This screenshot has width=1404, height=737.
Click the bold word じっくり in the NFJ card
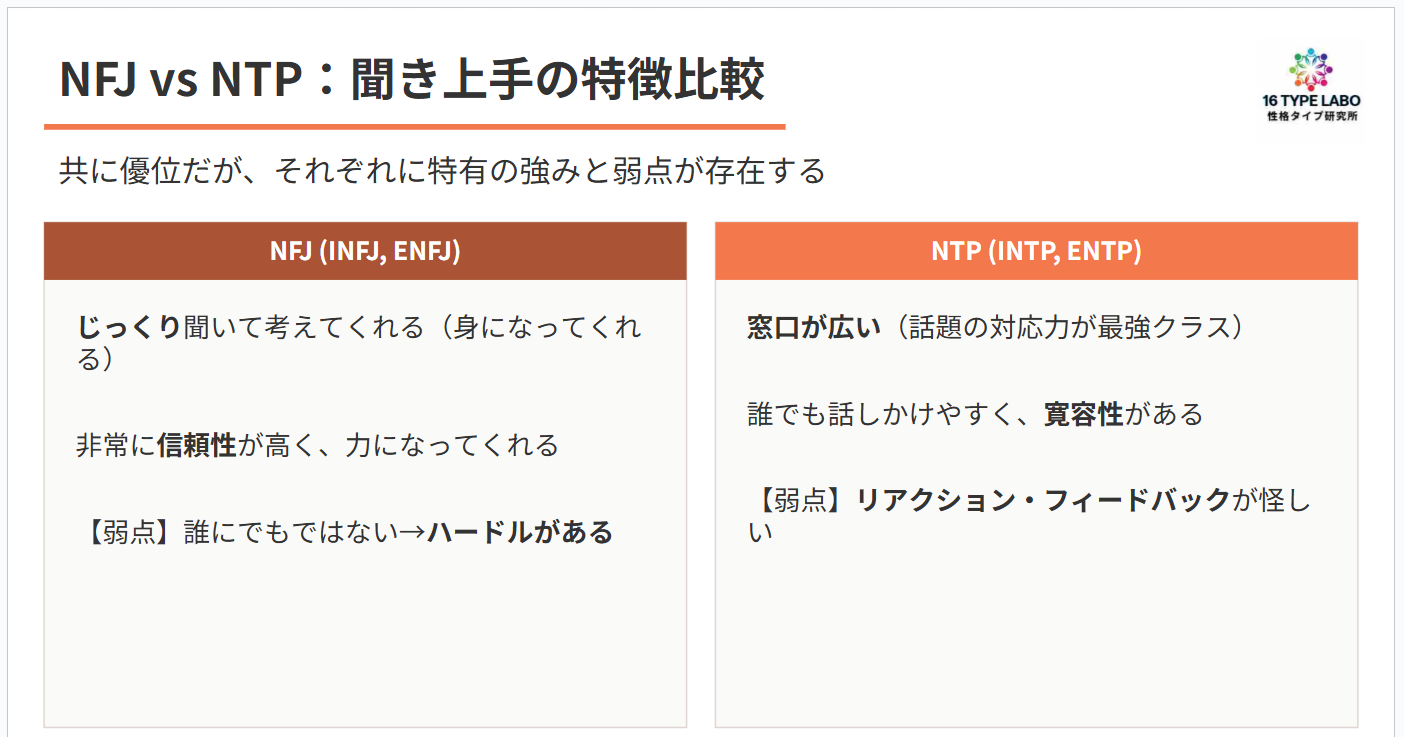point(129,327)
